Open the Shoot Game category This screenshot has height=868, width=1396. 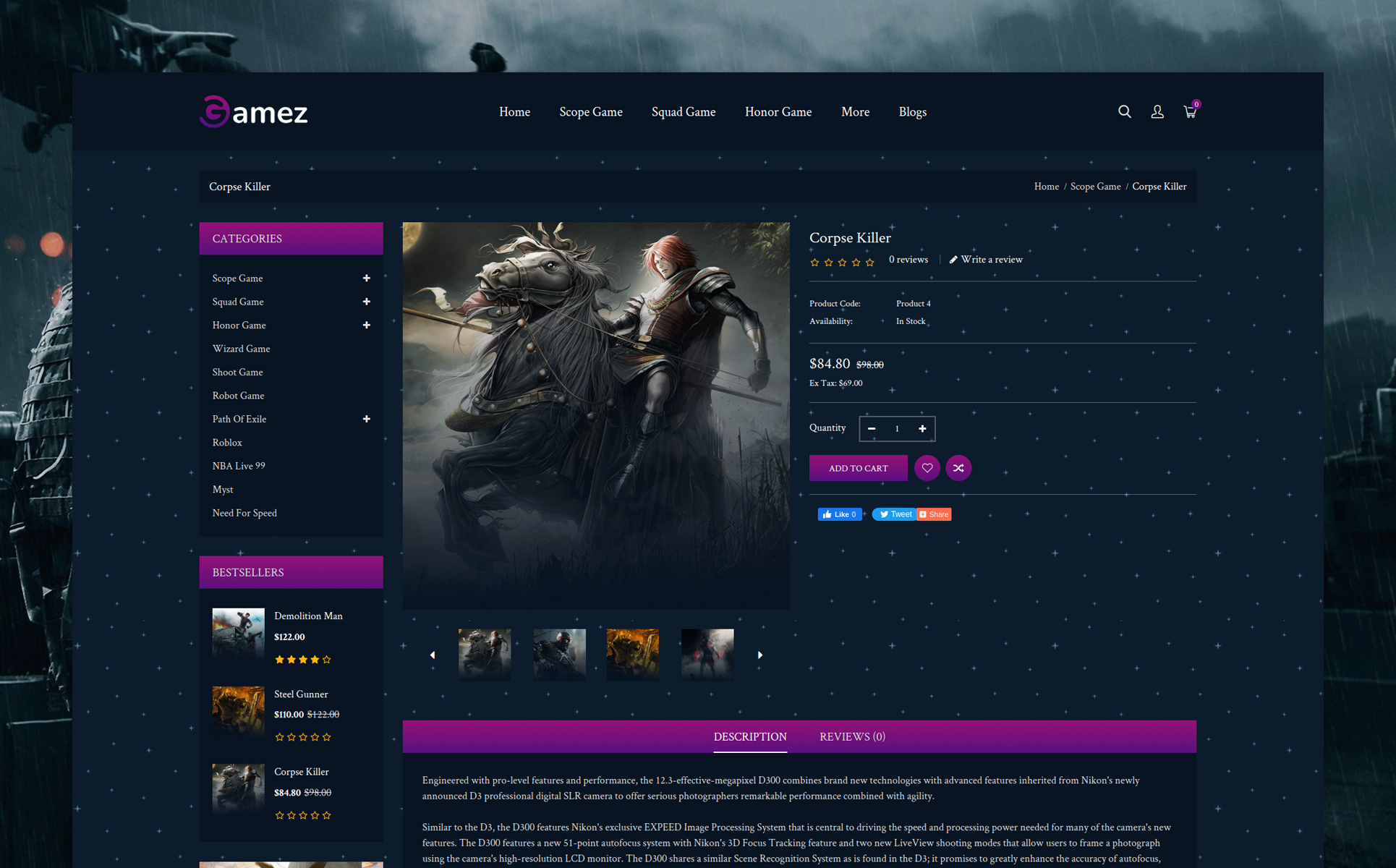click(x=237, y=373)
